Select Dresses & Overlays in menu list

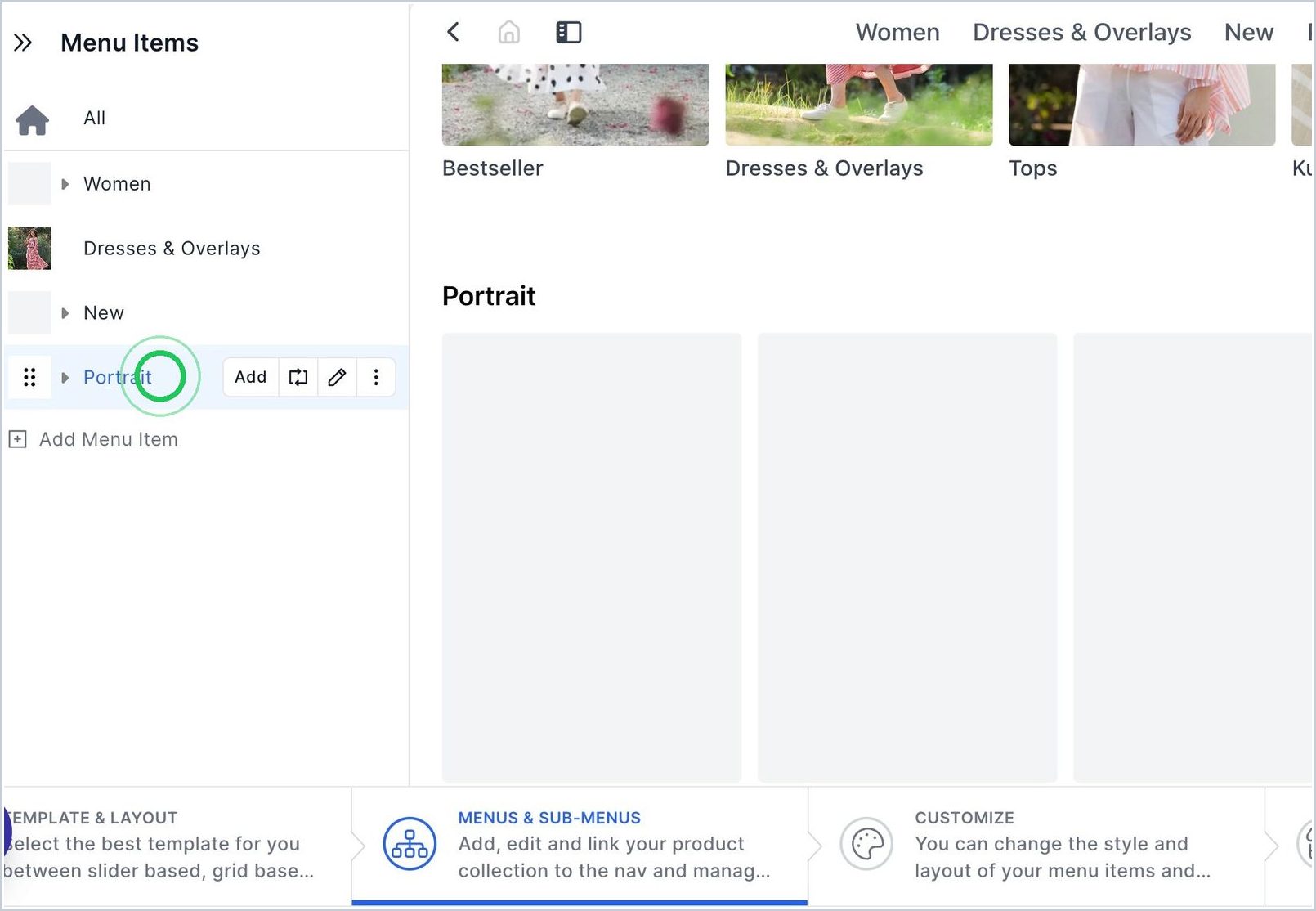click(x=172, y=249)
